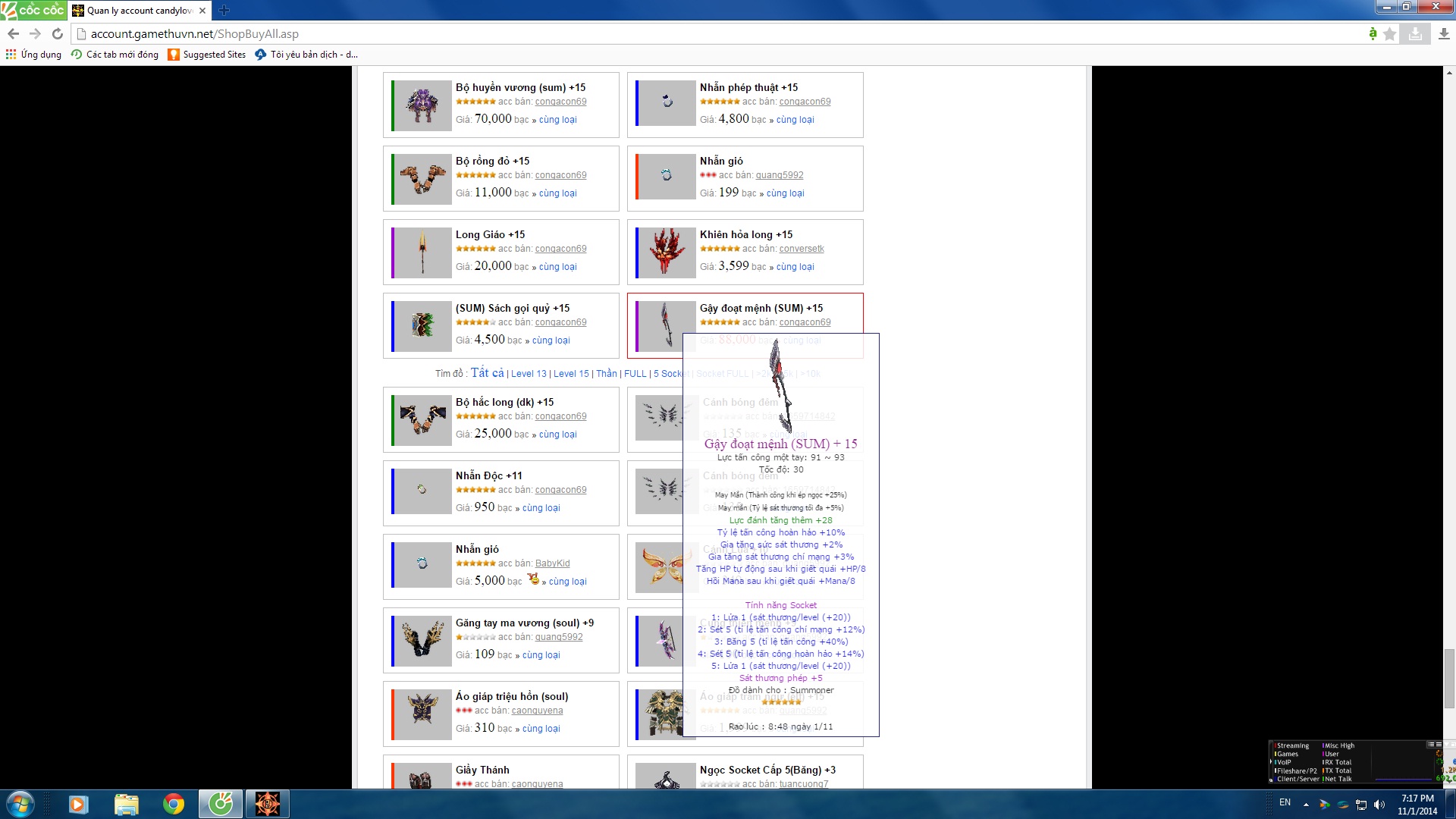Open the Áo giáp triệu hồn (soul) image

[x=423, y=714]
